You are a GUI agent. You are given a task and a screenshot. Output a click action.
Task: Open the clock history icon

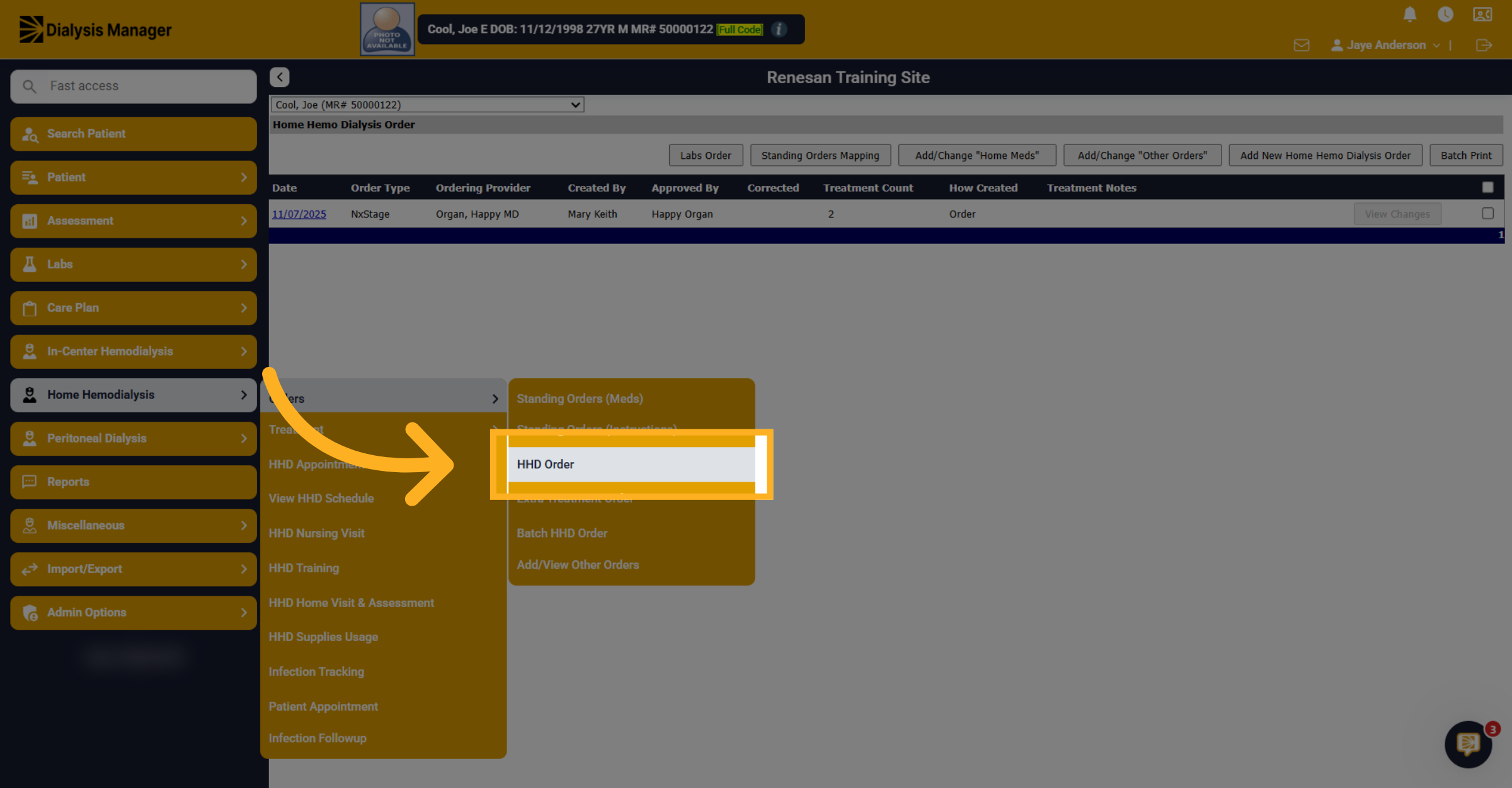(1445, 14)
